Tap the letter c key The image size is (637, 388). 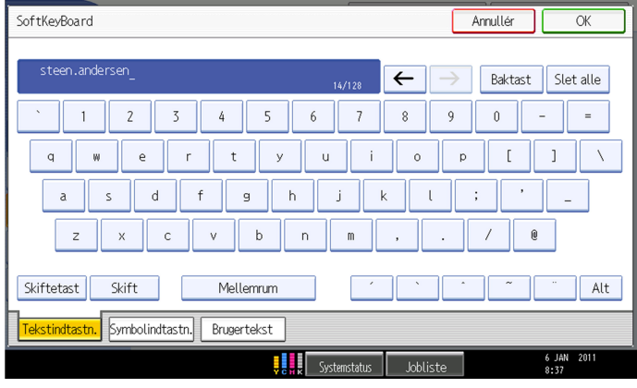[x=168, y=235]
